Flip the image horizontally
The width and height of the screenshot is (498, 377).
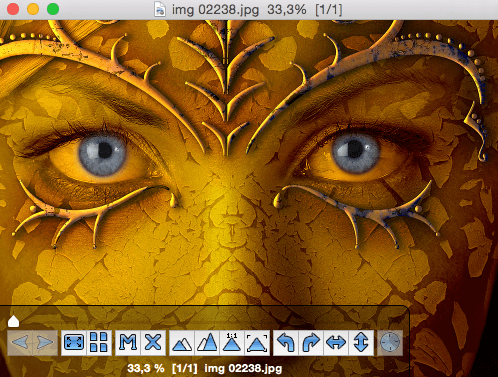(336, 342)
